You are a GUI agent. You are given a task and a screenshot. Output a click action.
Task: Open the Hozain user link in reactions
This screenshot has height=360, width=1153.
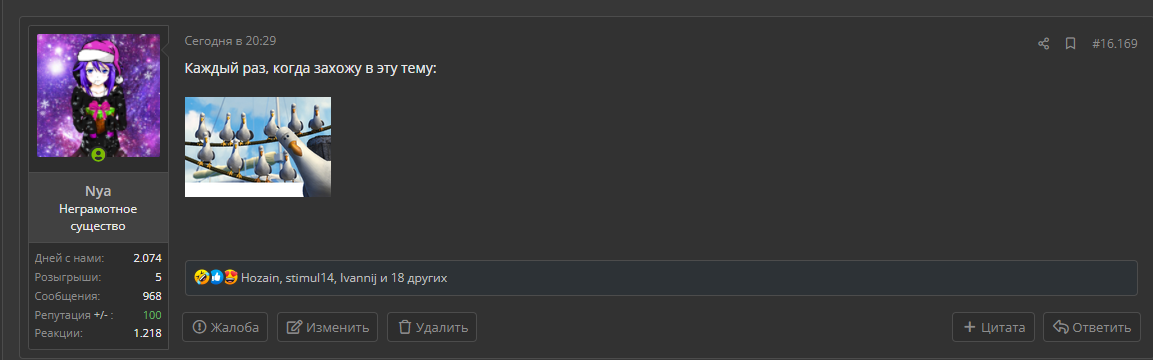coord(259,278)
